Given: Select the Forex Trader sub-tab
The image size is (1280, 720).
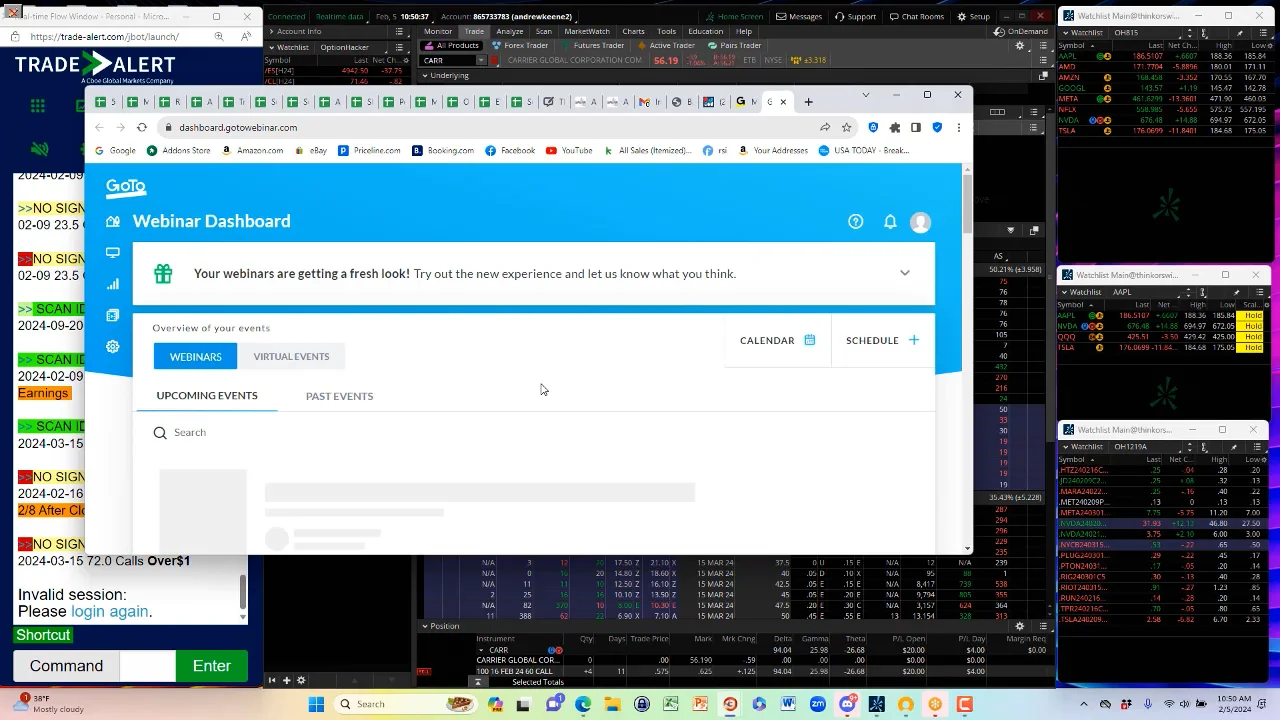Looking at the screenshot, I should [520, 45].
